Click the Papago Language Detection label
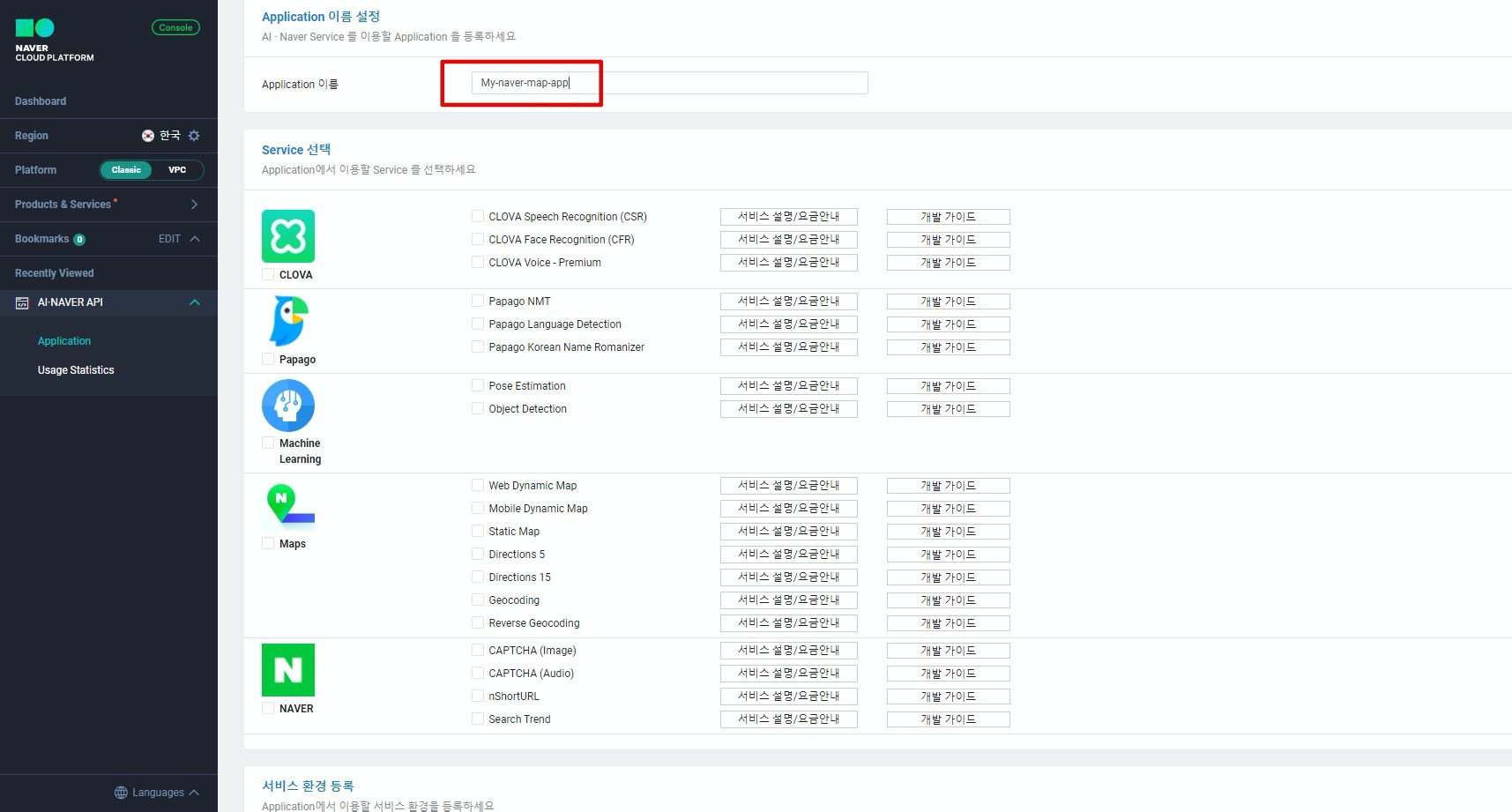 [555, 324]
